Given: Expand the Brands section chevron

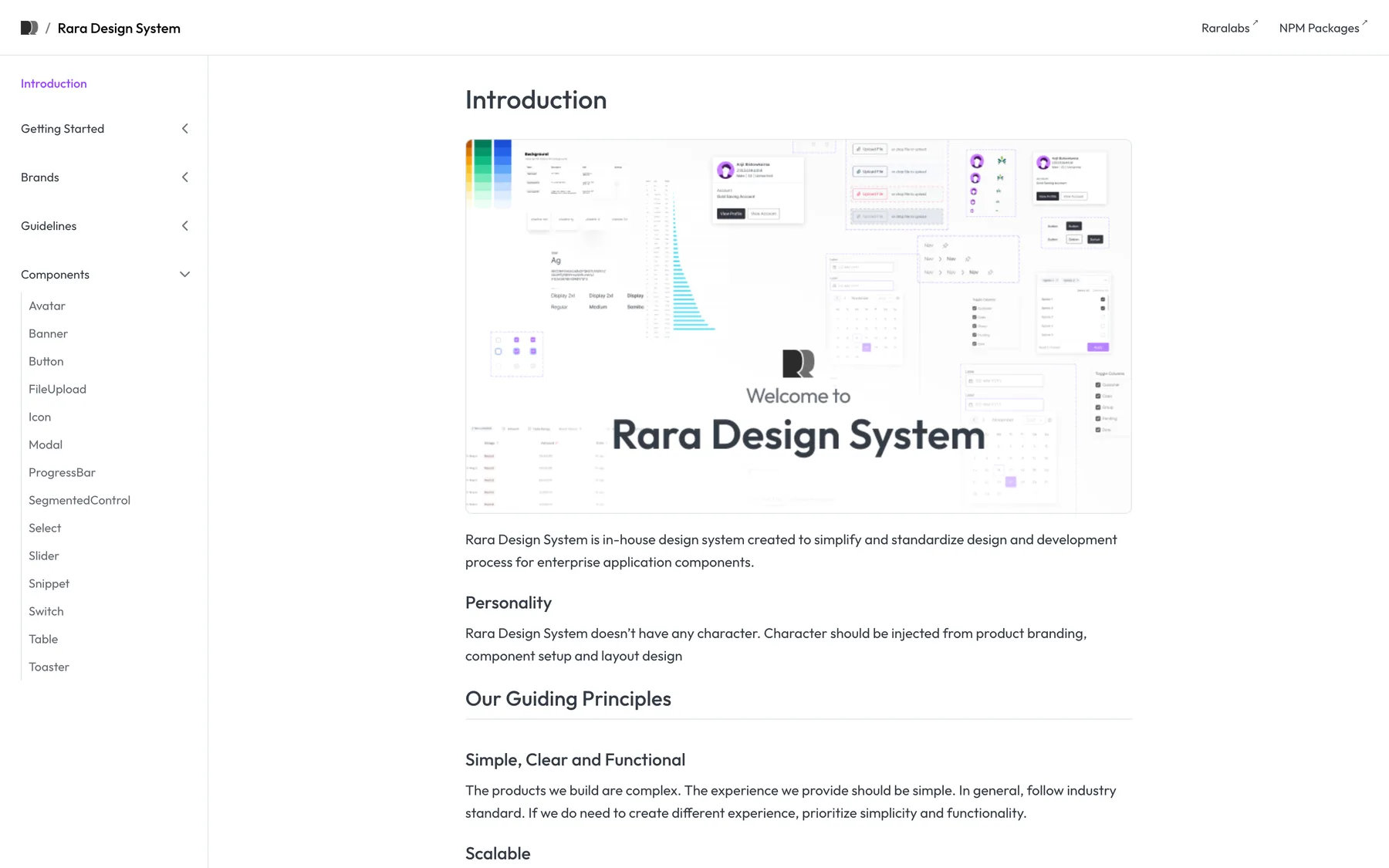Looking at the screenshot, I should click(185, 177).
